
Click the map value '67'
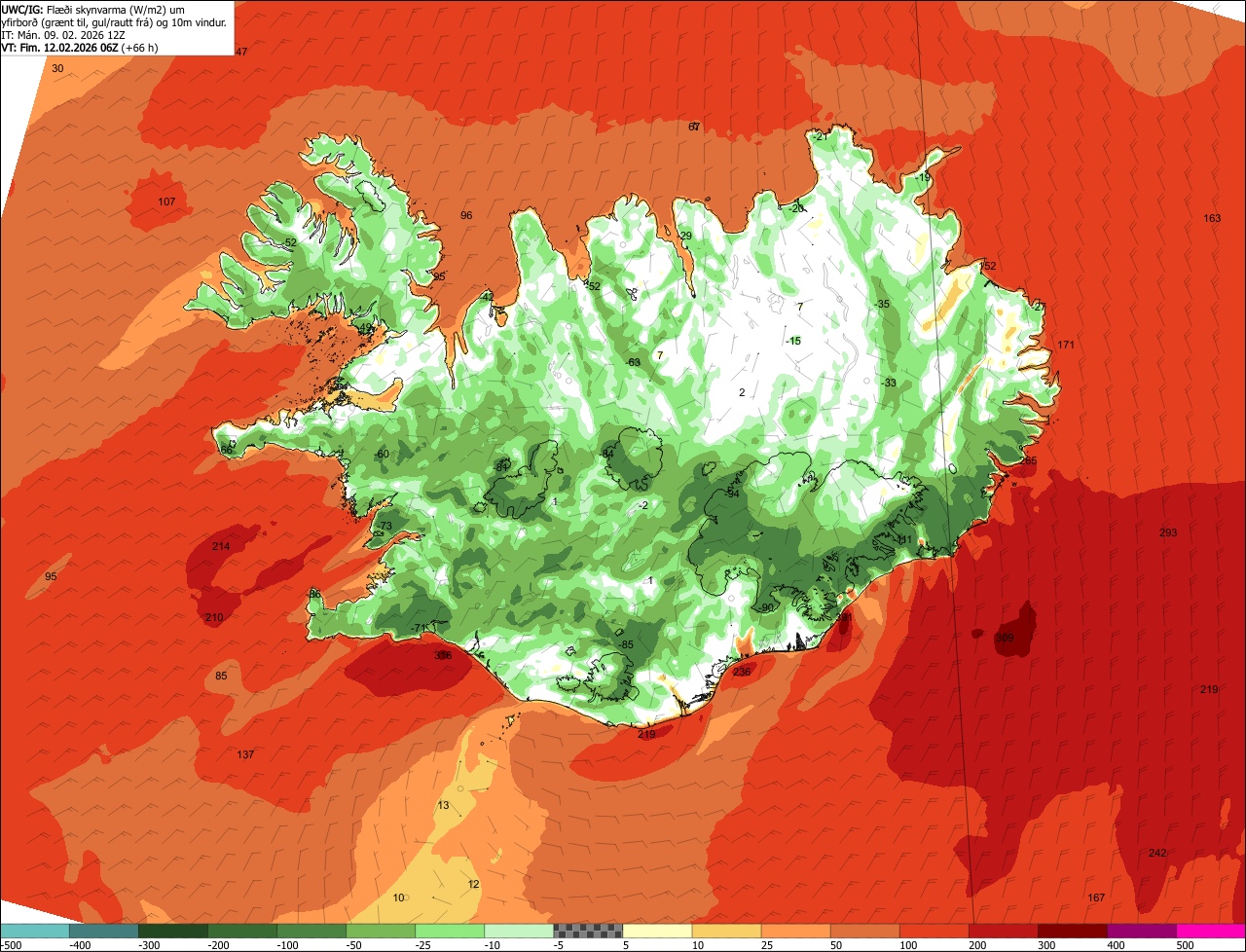pyautogui.click(x=694, y=127)
